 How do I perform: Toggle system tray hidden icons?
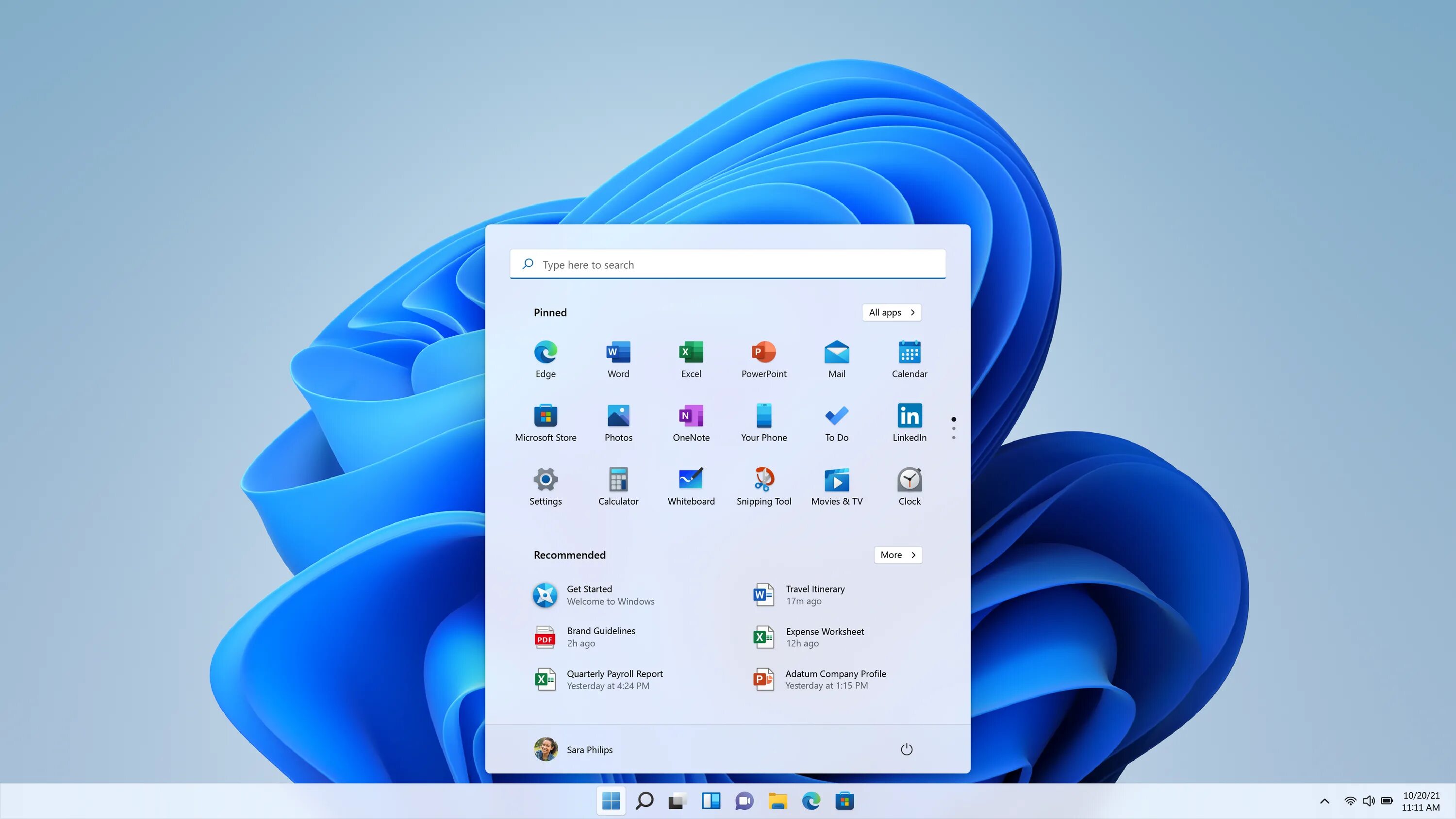pos(1324,800)
